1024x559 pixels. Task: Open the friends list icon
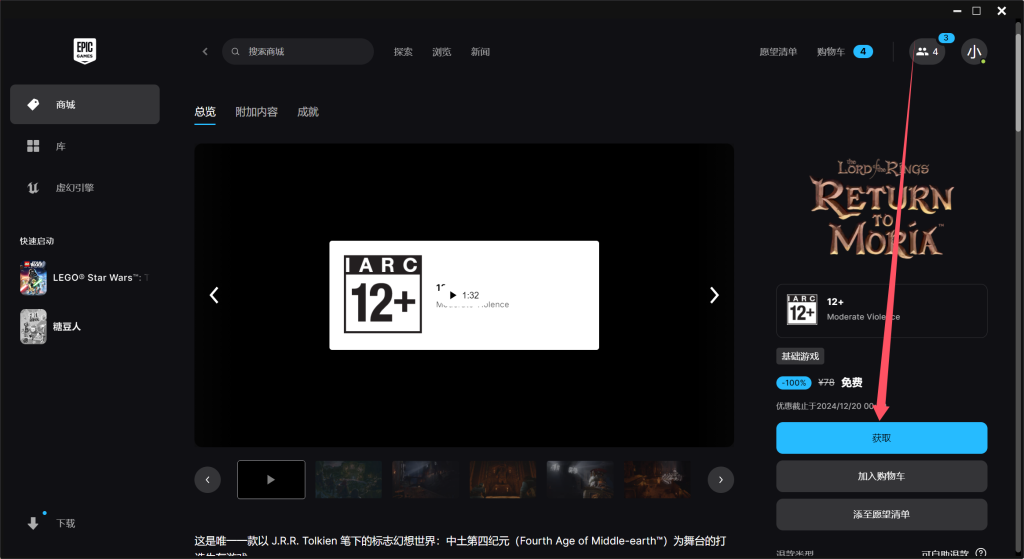click(x=927, y=52)
